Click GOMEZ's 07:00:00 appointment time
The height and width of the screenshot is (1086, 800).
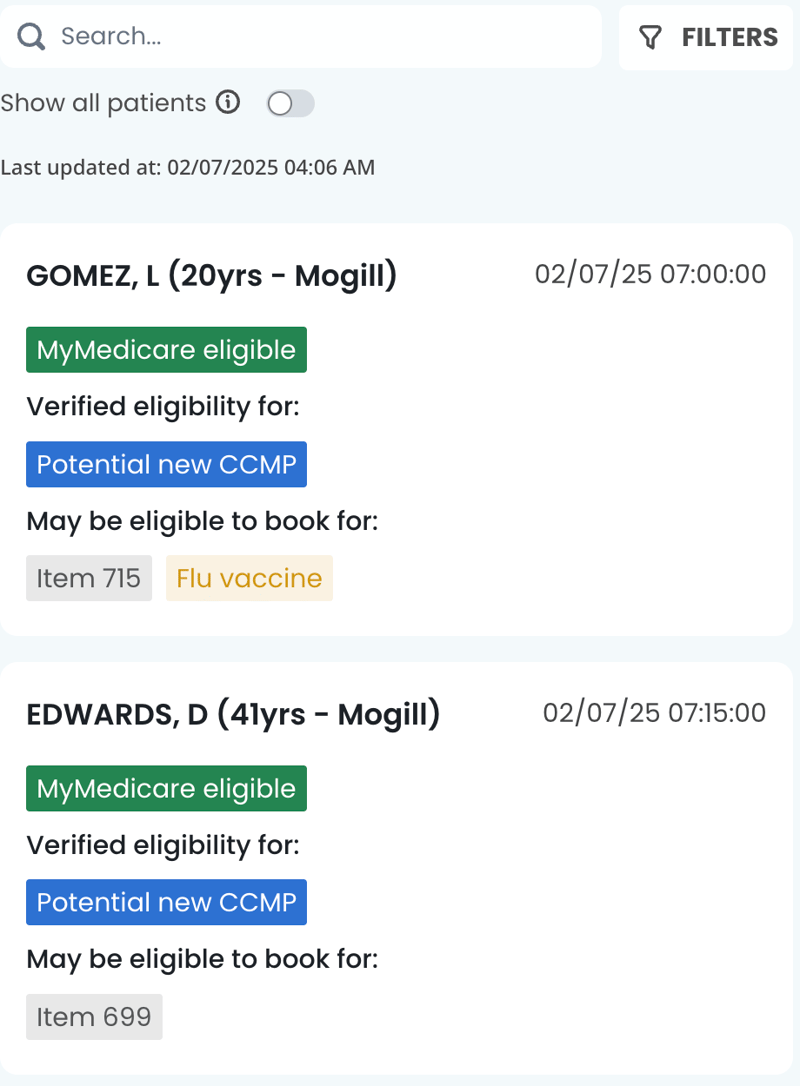pos(650,274)
